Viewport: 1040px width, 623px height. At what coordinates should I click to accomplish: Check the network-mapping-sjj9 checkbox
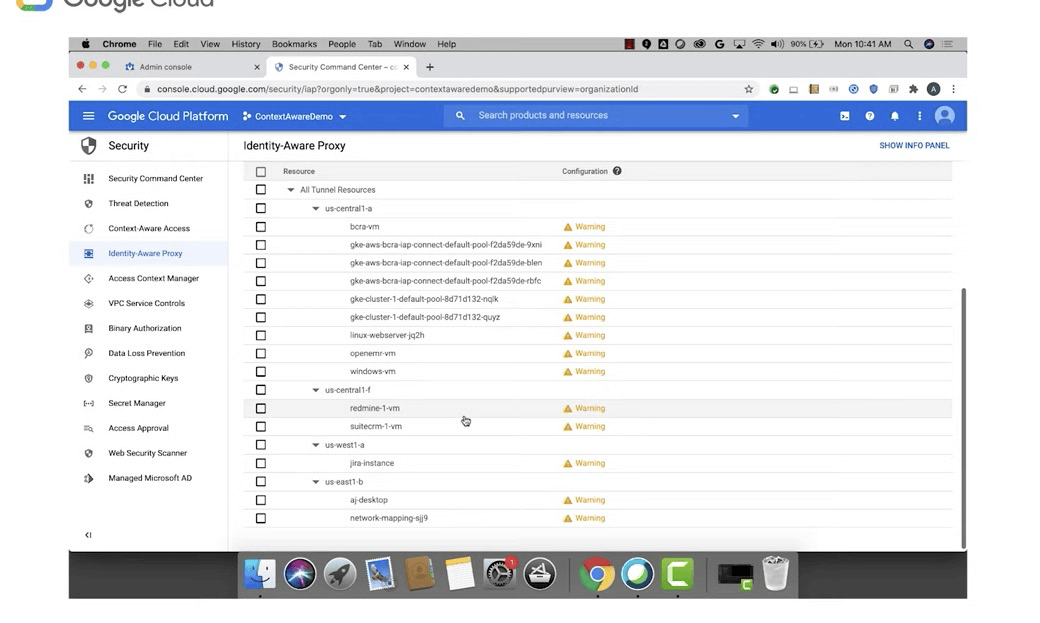(261, 519)
